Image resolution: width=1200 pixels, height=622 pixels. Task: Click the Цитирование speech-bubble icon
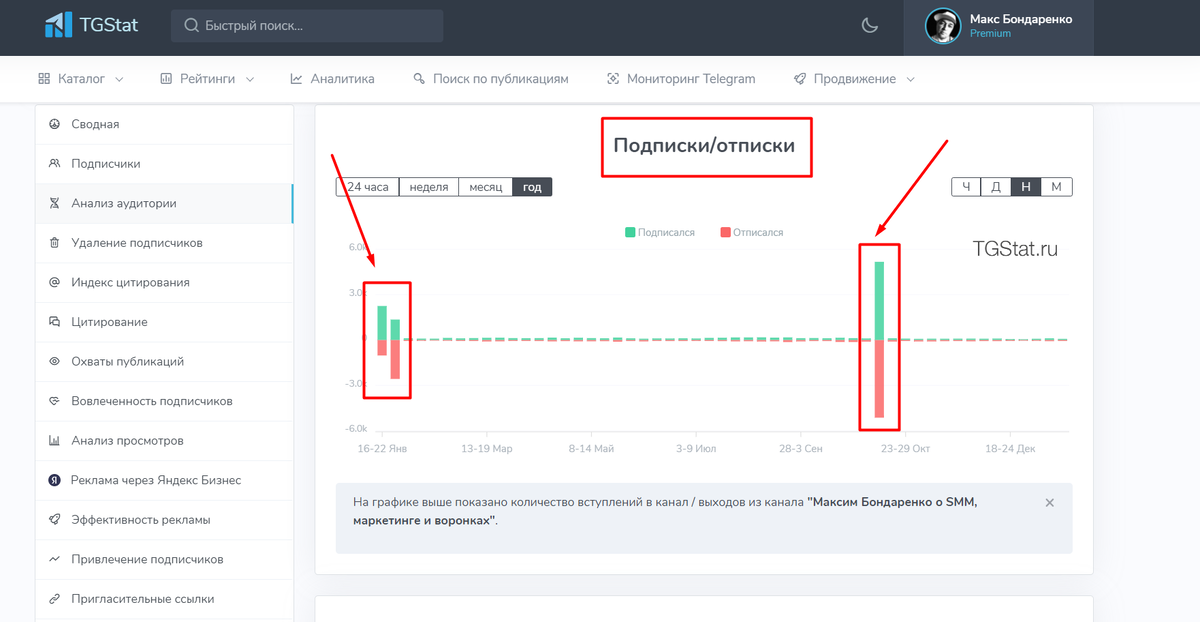coord(54,322)
